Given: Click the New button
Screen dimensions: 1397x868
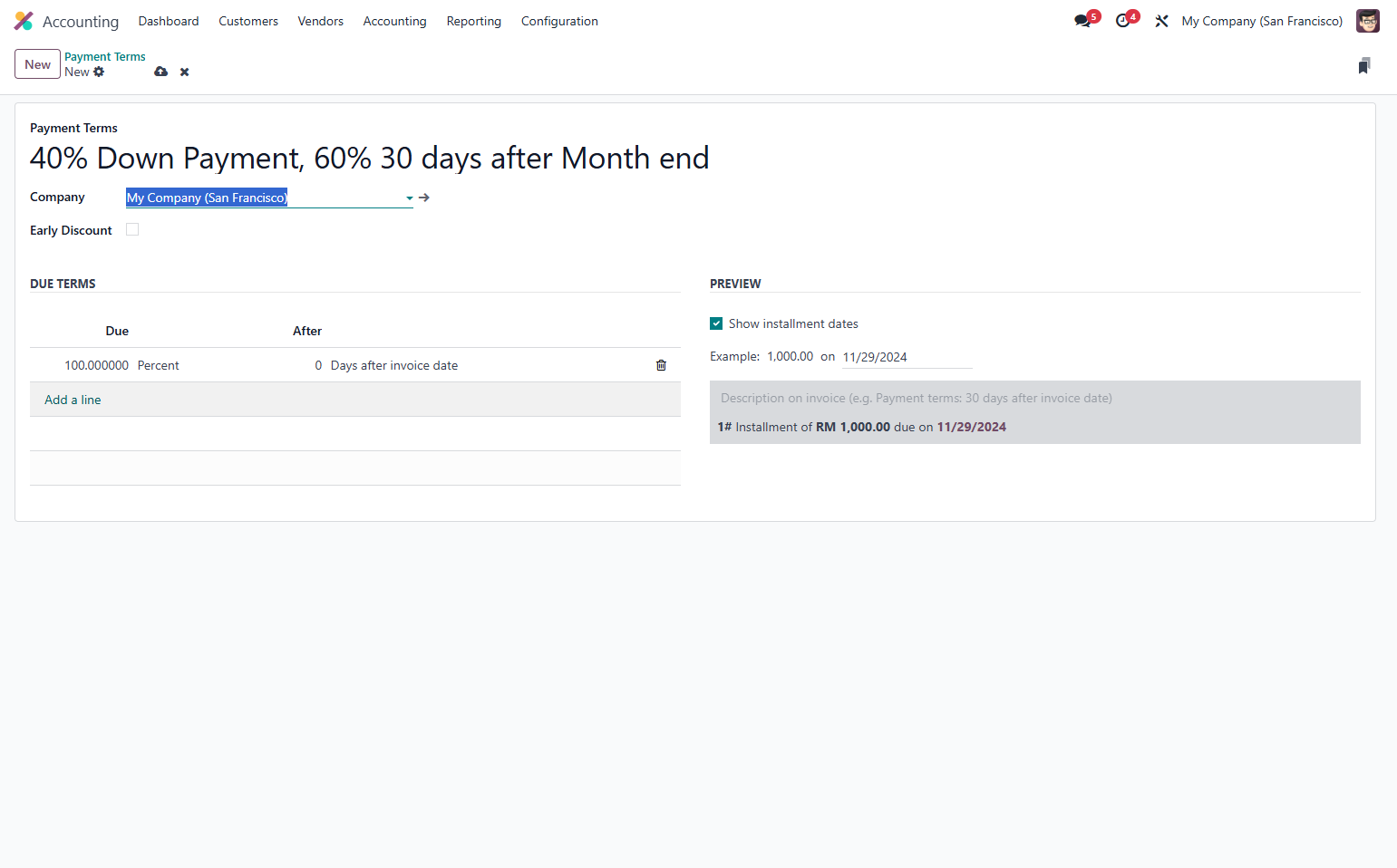Looking at the screenshot, I should tap(37, 64).
